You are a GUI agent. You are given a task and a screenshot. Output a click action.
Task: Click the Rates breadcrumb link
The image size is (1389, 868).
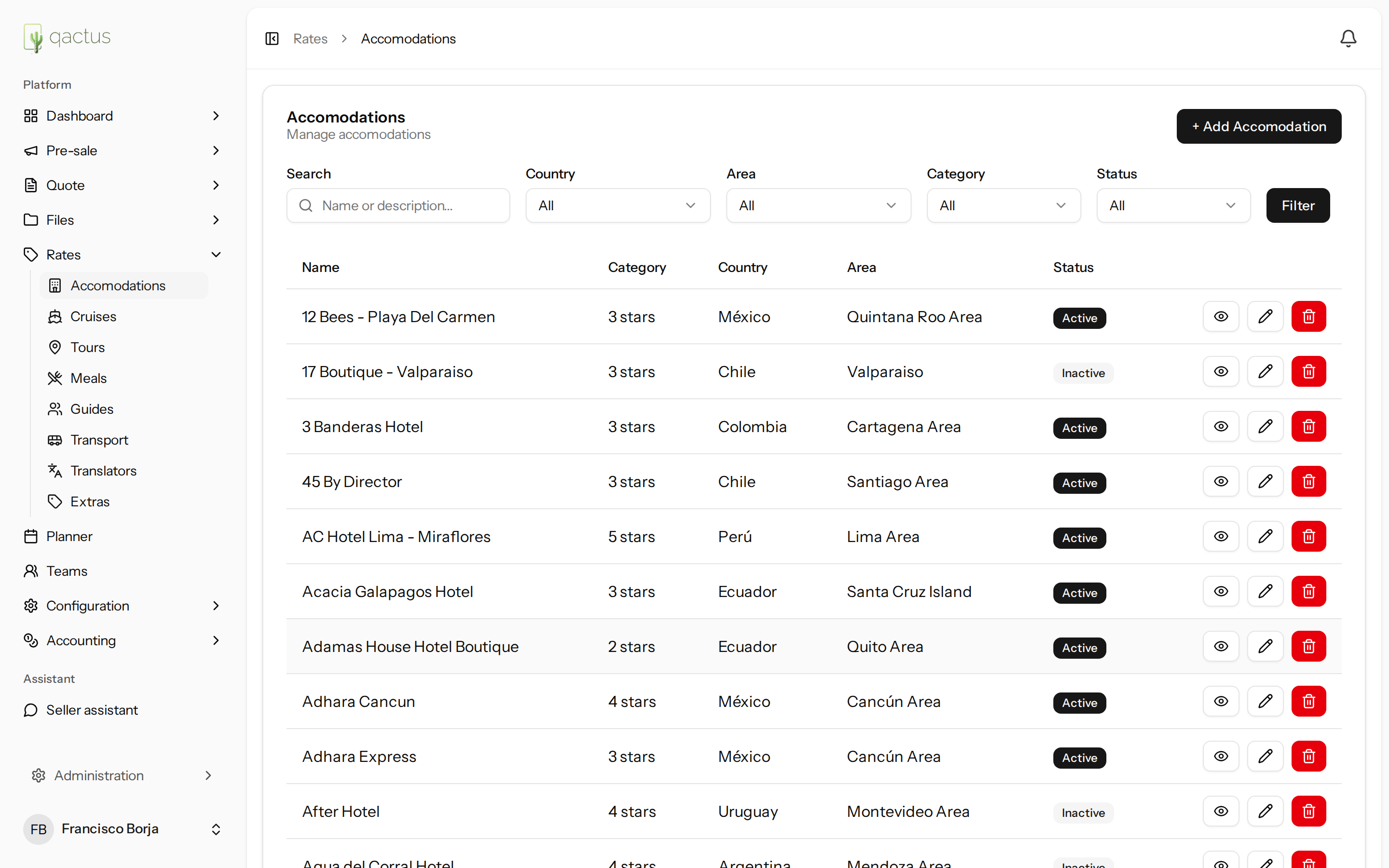point(310,39)
